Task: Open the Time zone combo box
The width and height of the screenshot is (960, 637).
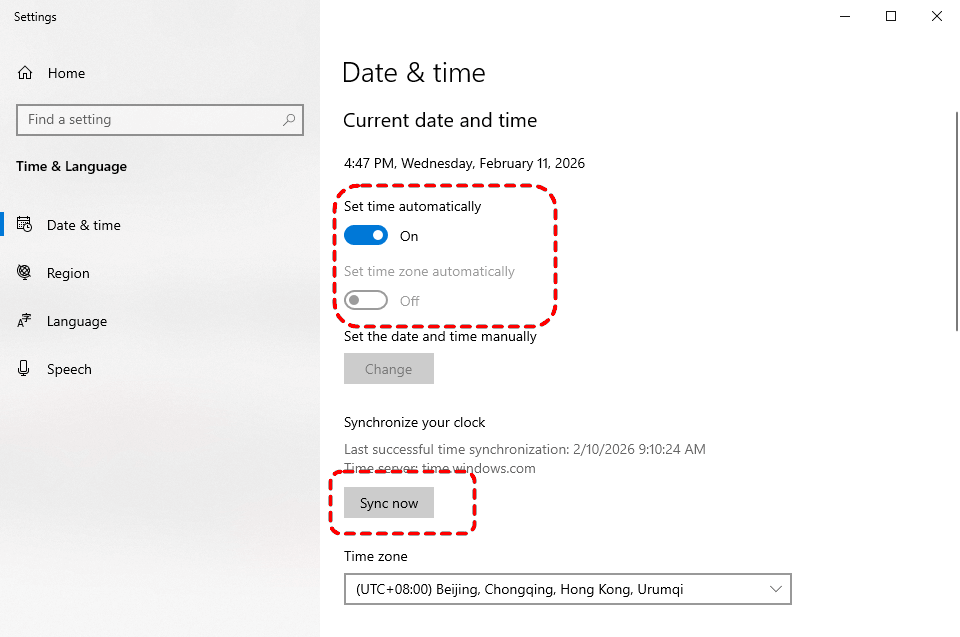Action: 567,589
